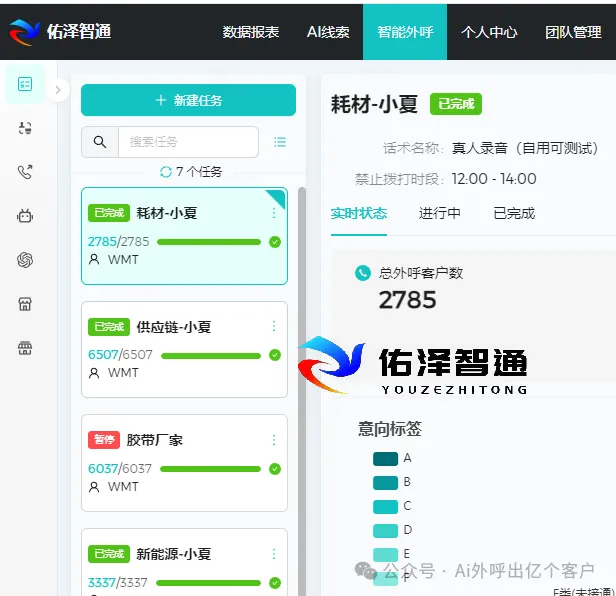The width and height of the screenshot is (616, 596).
Task: Click the 真人录音（自用可测试） script name
Action: pos(525,148)
